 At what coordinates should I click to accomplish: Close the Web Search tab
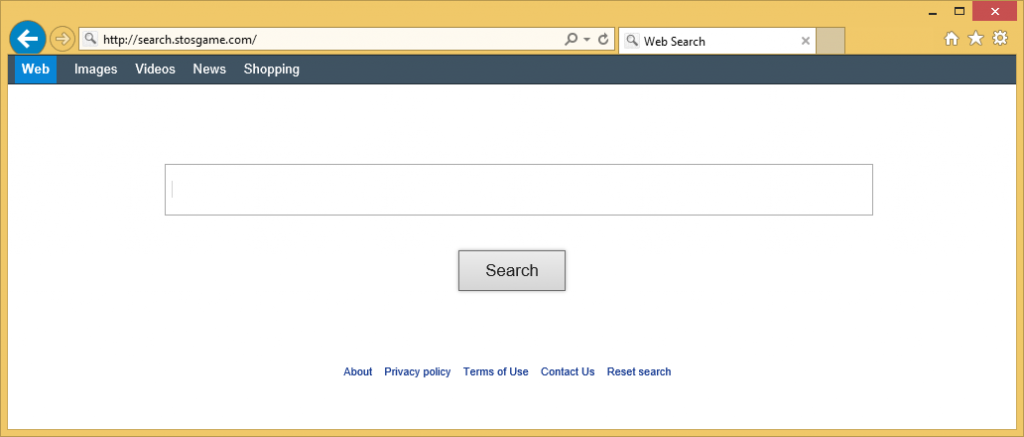click(x=805, y=41)
